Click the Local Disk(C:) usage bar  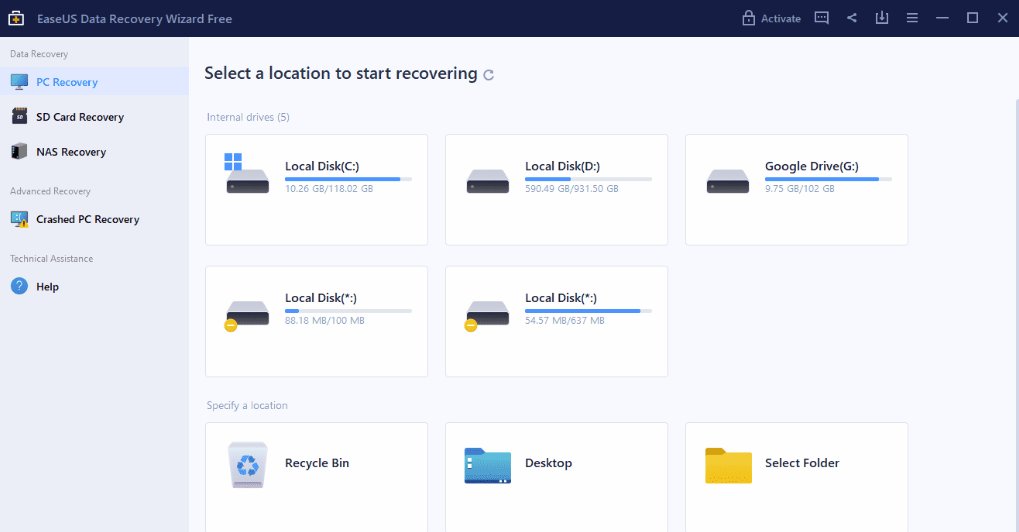pos(348,179)
